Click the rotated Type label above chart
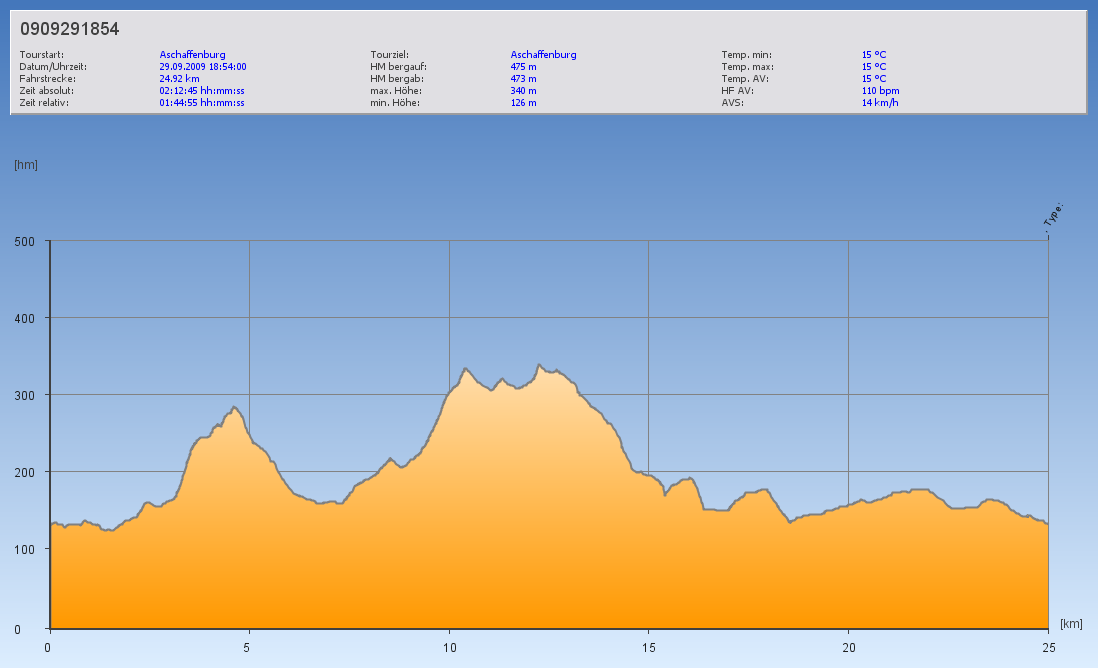The width and height of the screenshot is (1098, 668). click(1053, 220)
